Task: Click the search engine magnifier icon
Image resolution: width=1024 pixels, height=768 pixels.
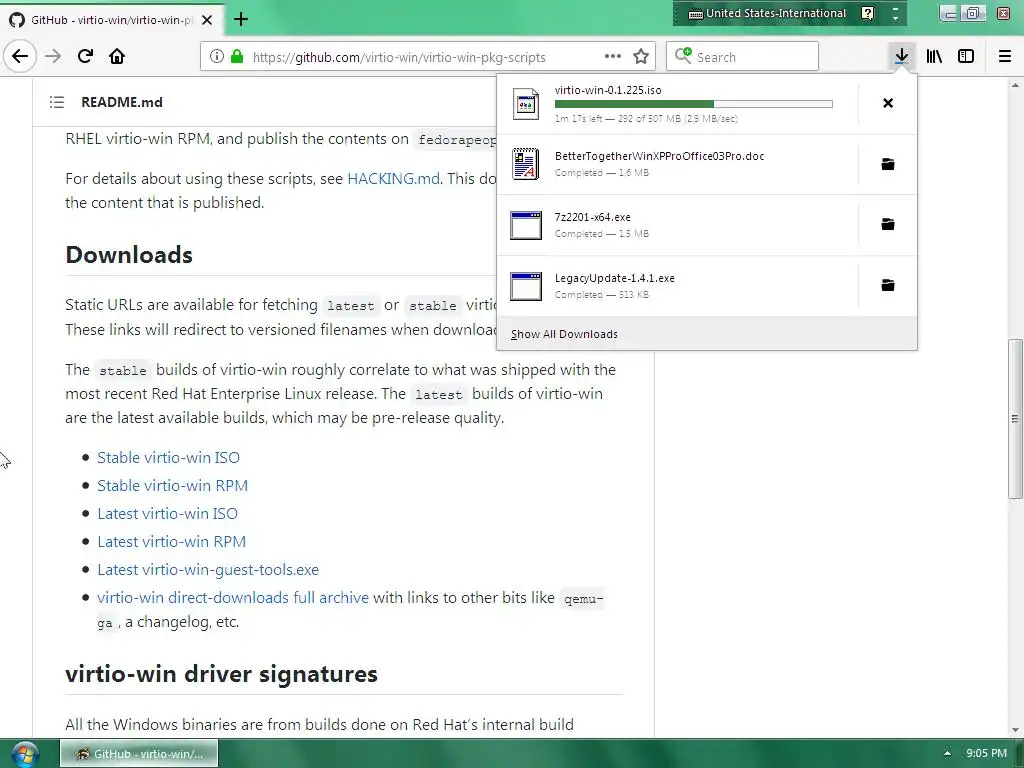Action: pos(683,56)
